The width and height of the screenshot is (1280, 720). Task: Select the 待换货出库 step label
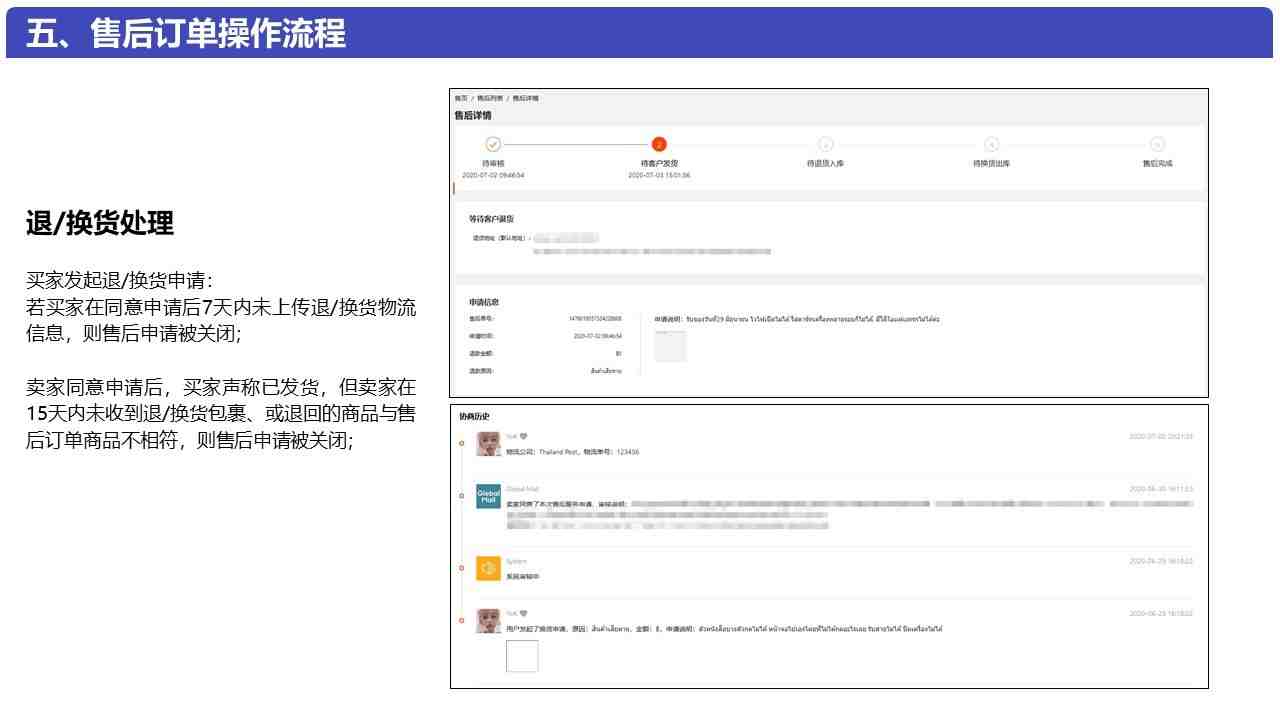click(x=991, y=163)
